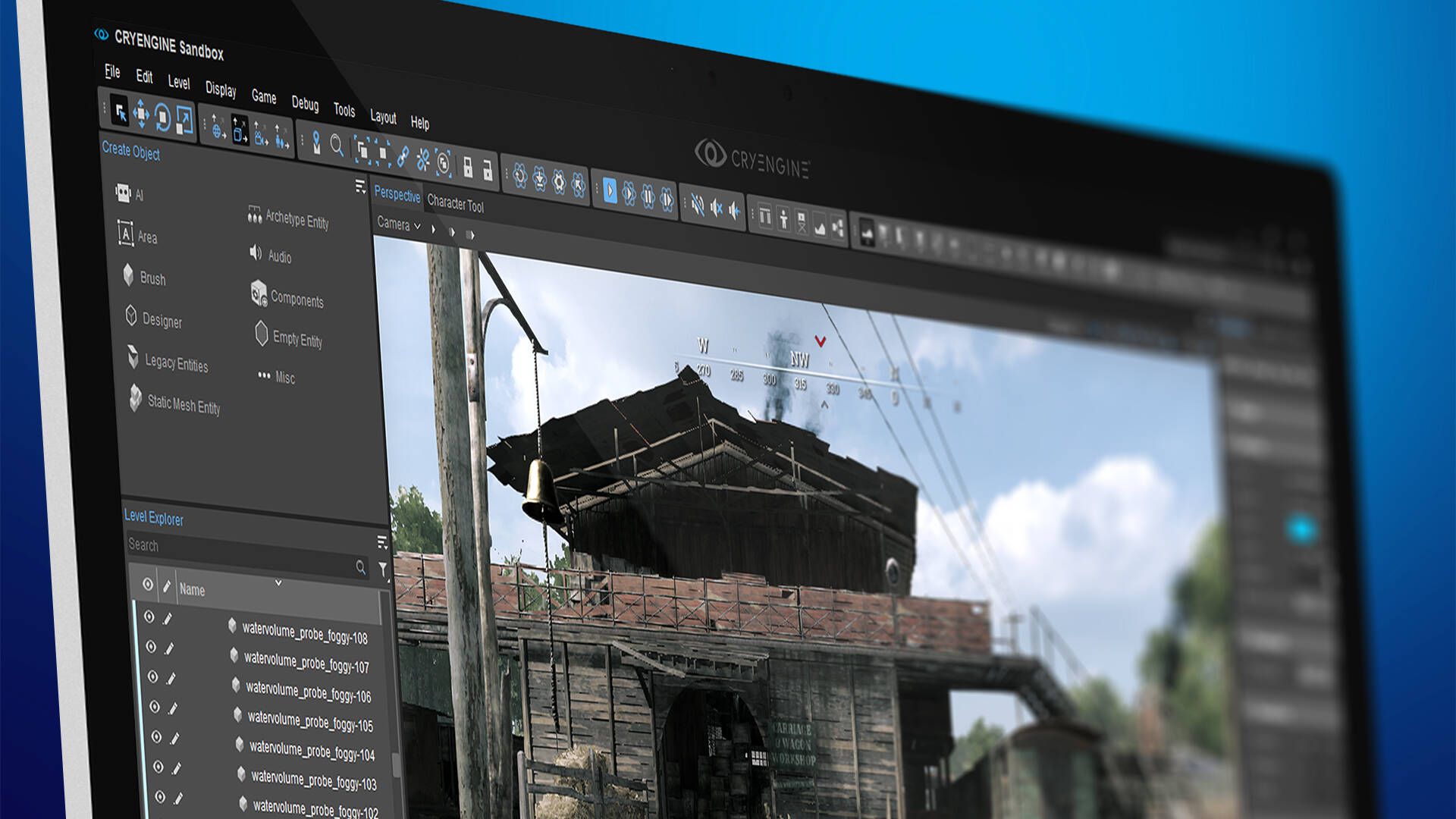This screenshot has width=1456, height=819.
Task: Toggle visibility of watervolume_probe_foggy-108
Action: pyautogui.click(x=149, y=617)
